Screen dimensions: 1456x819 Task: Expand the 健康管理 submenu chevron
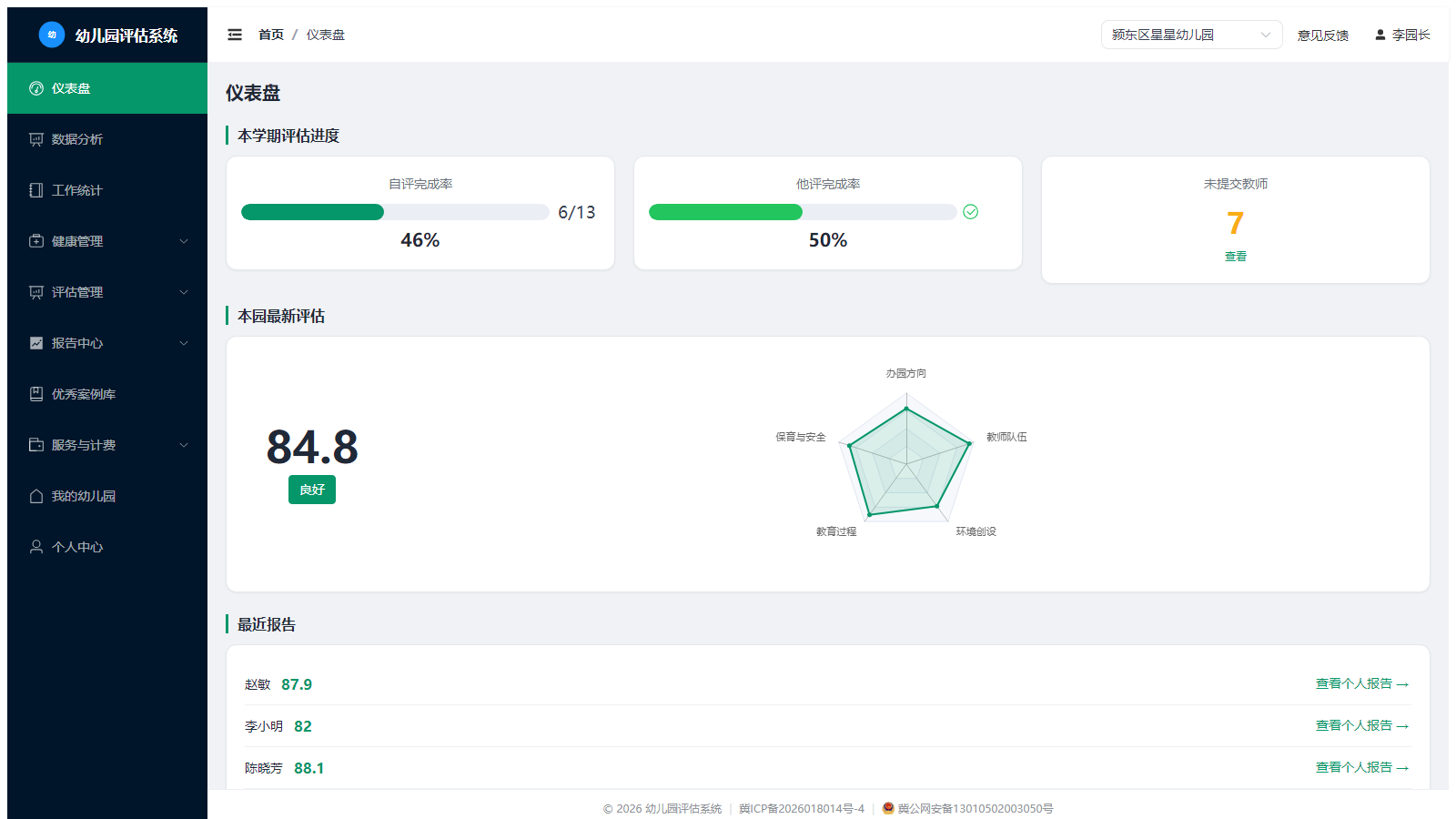pos(184,241)
